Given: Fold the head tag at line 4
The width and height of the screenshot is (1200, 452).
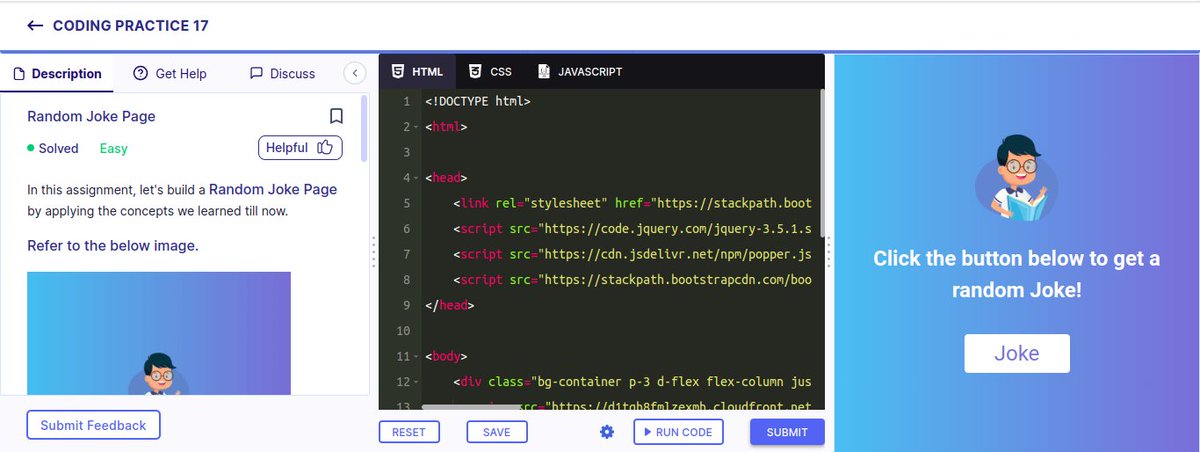Looking at the screenshot, I should 416,179.
